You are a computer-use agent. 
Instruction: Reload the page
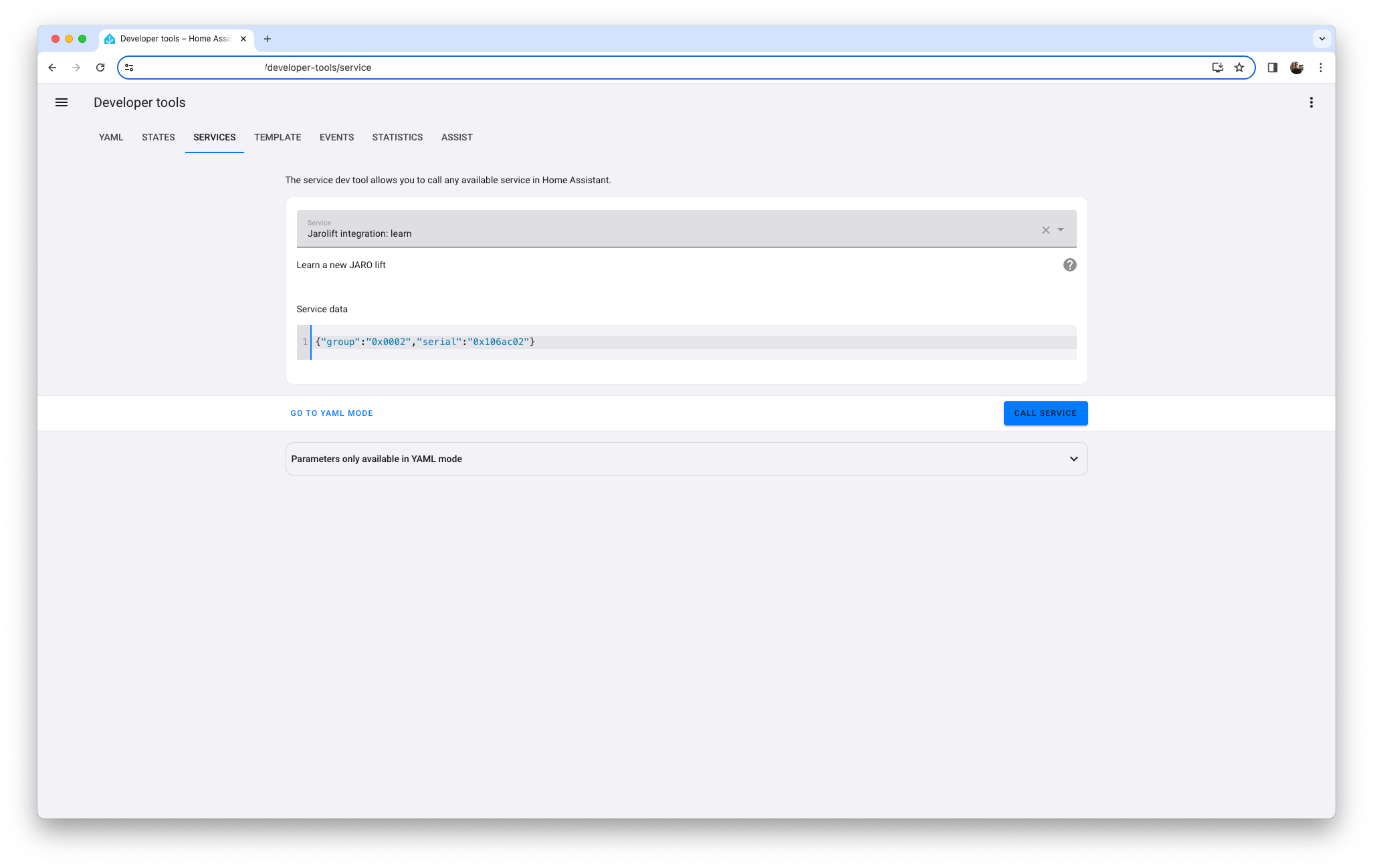(100, 68)
